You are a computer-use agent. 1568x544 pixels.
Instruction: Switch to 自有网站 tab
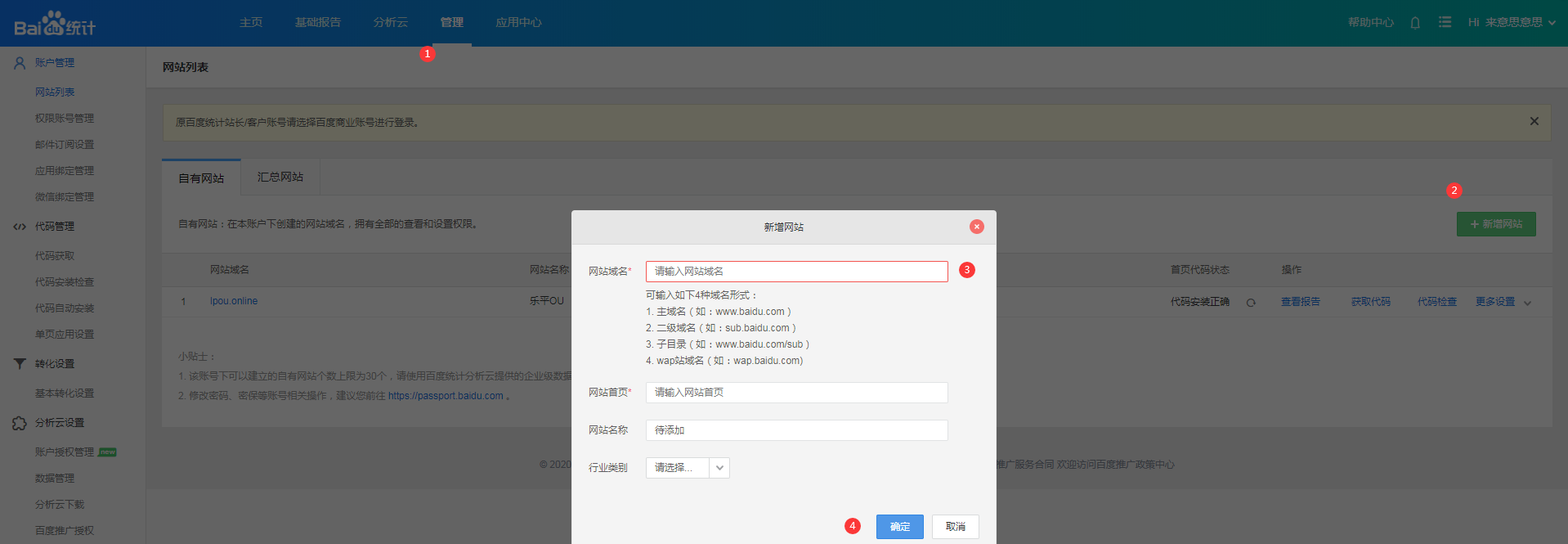[x=201, y=178]
